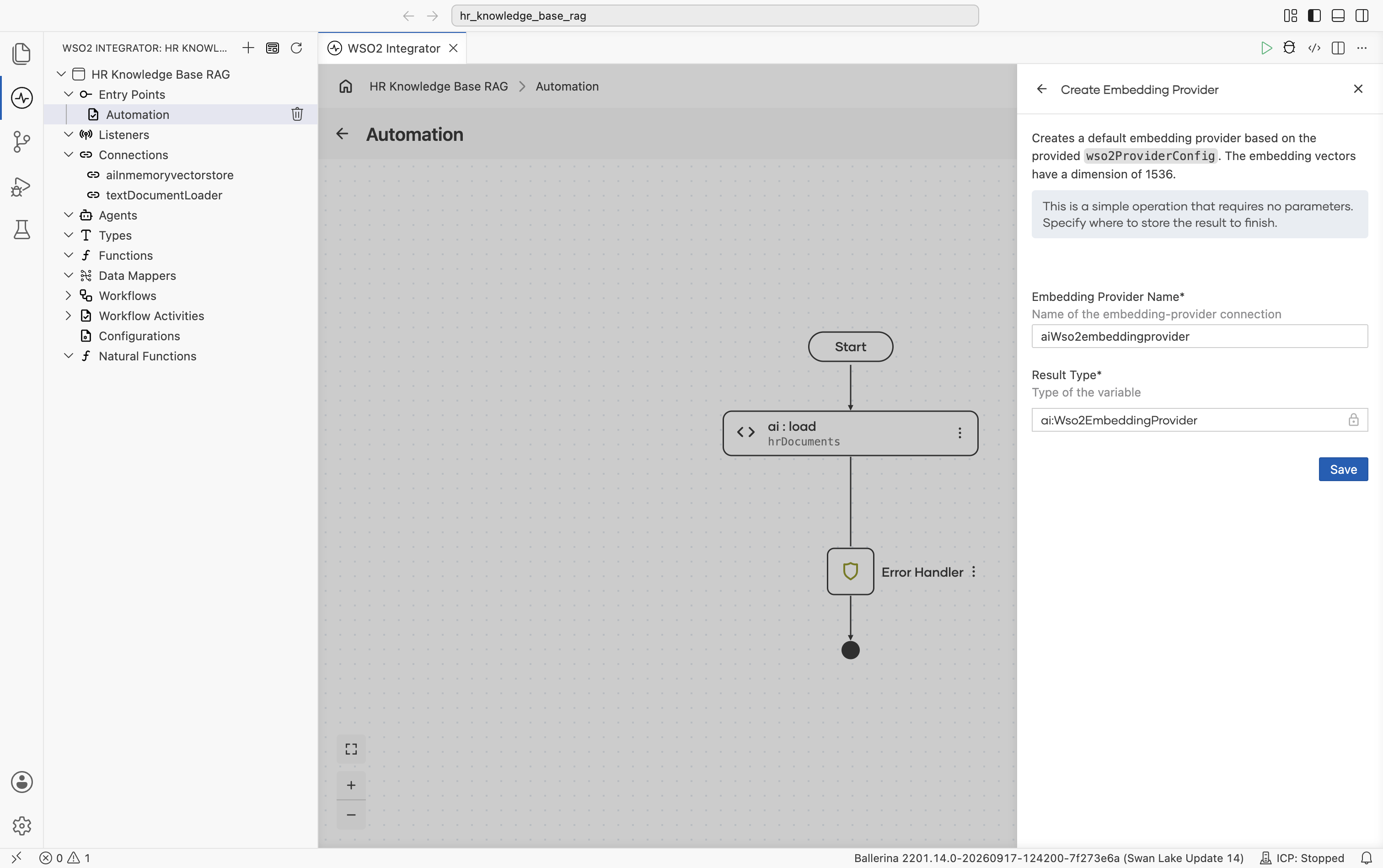Click the debug bug icon in editor toolbar
The image size is (1383, 868).
[x=1289, y=48]
